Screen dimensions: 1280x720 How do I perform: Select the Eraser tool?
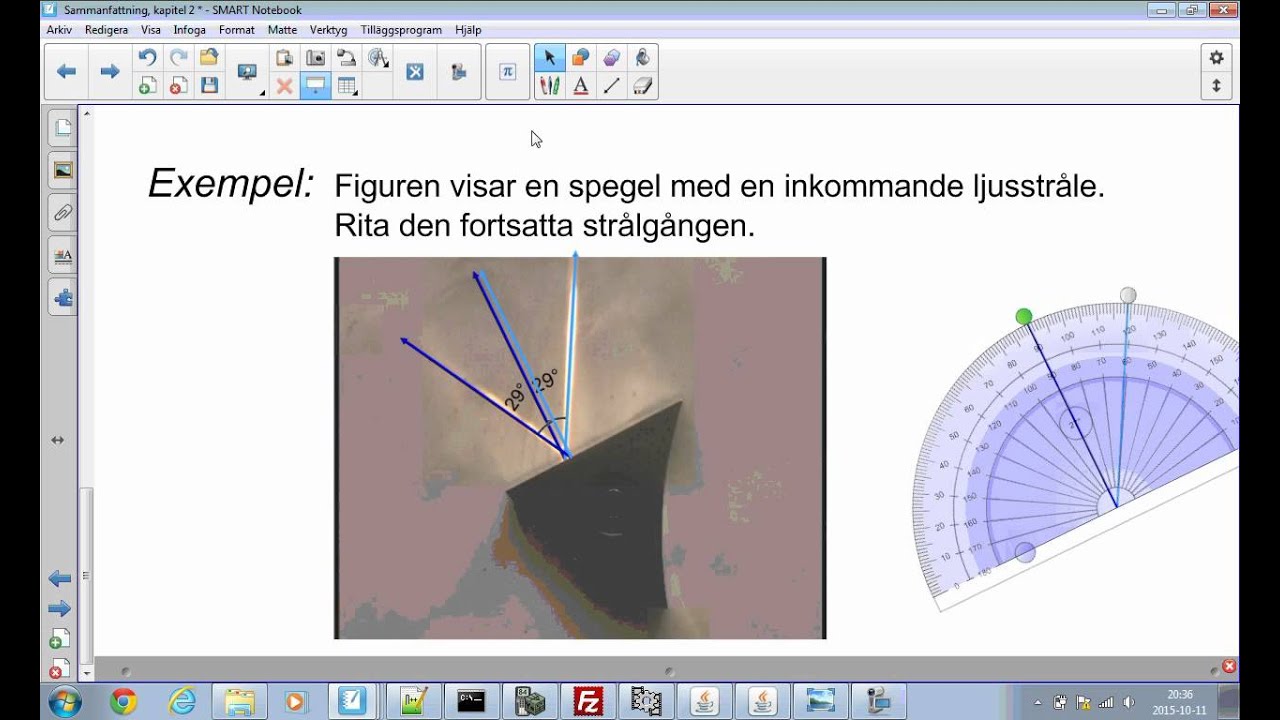(x=642, y=86)
